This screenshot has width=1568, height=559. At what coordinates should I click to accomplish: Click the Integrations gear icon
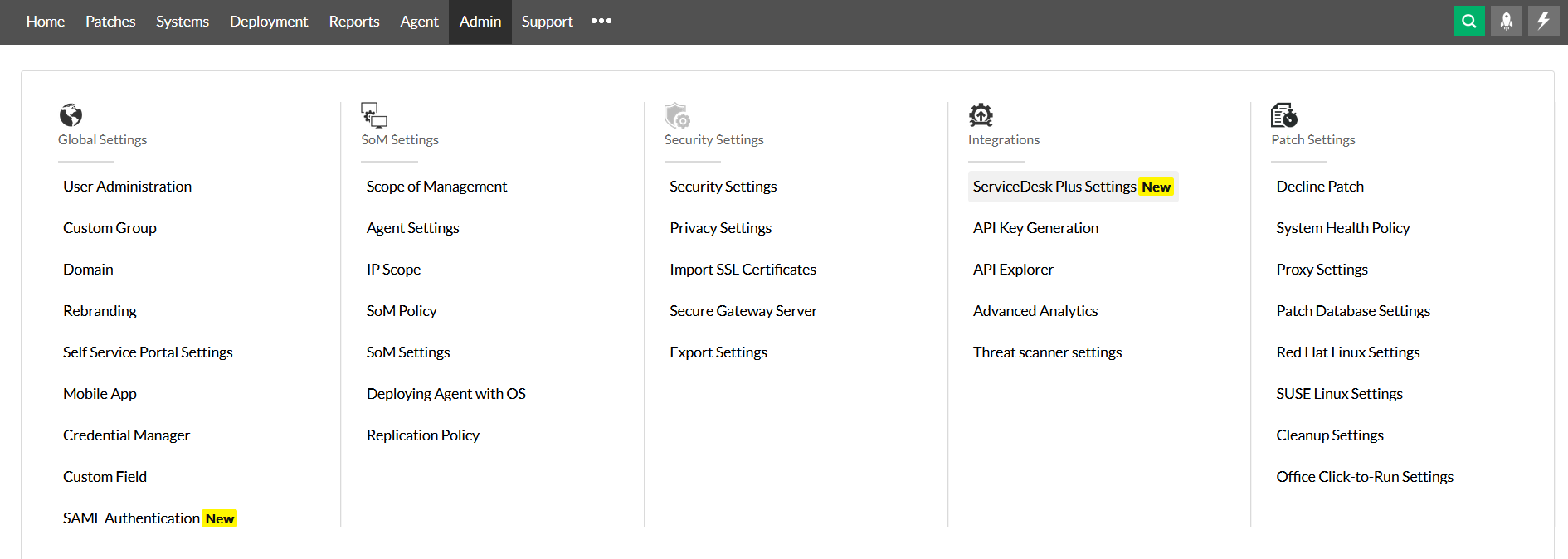981,114
